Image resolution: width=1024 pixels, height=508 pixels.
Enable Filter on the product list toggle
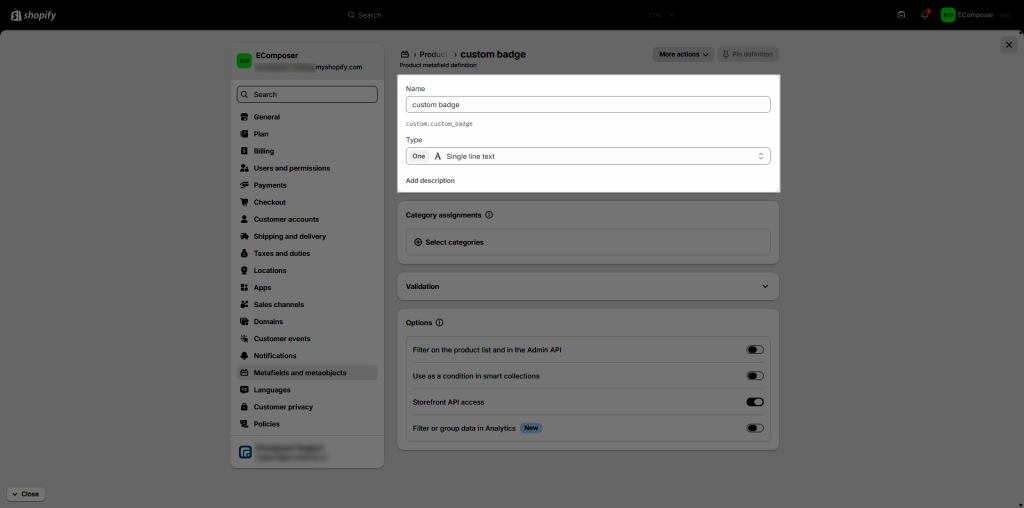[754, 350]
